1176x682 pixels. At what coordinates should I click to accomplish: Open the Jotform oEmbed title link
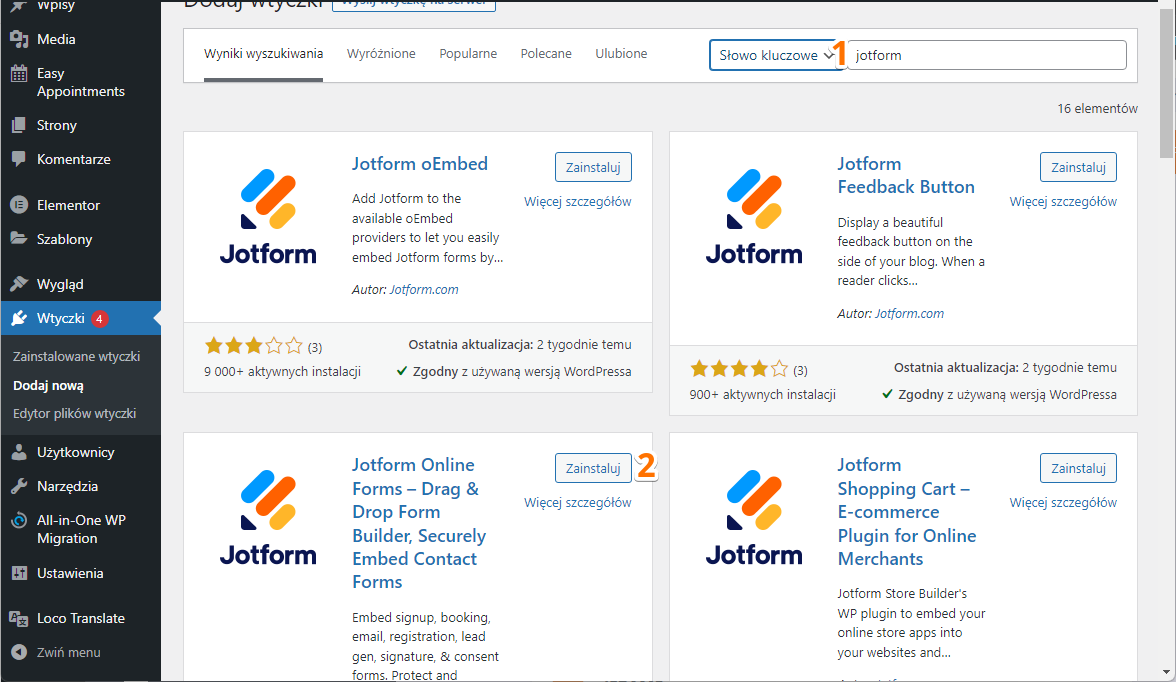click(420, 164)
